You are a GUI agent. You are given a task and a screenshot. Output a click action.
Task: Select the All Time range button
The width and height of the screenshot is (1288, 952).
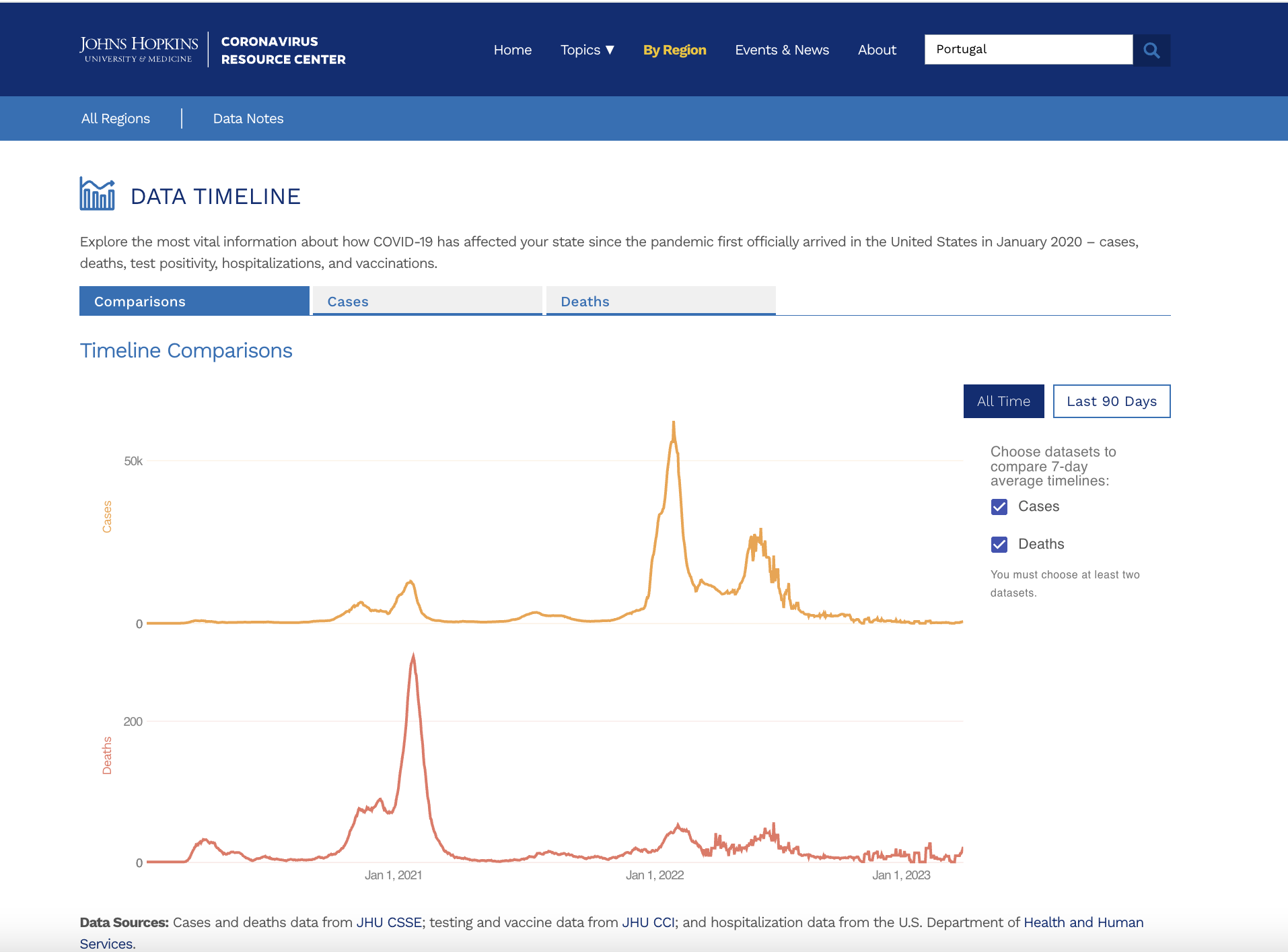[x=1003, y=401]
